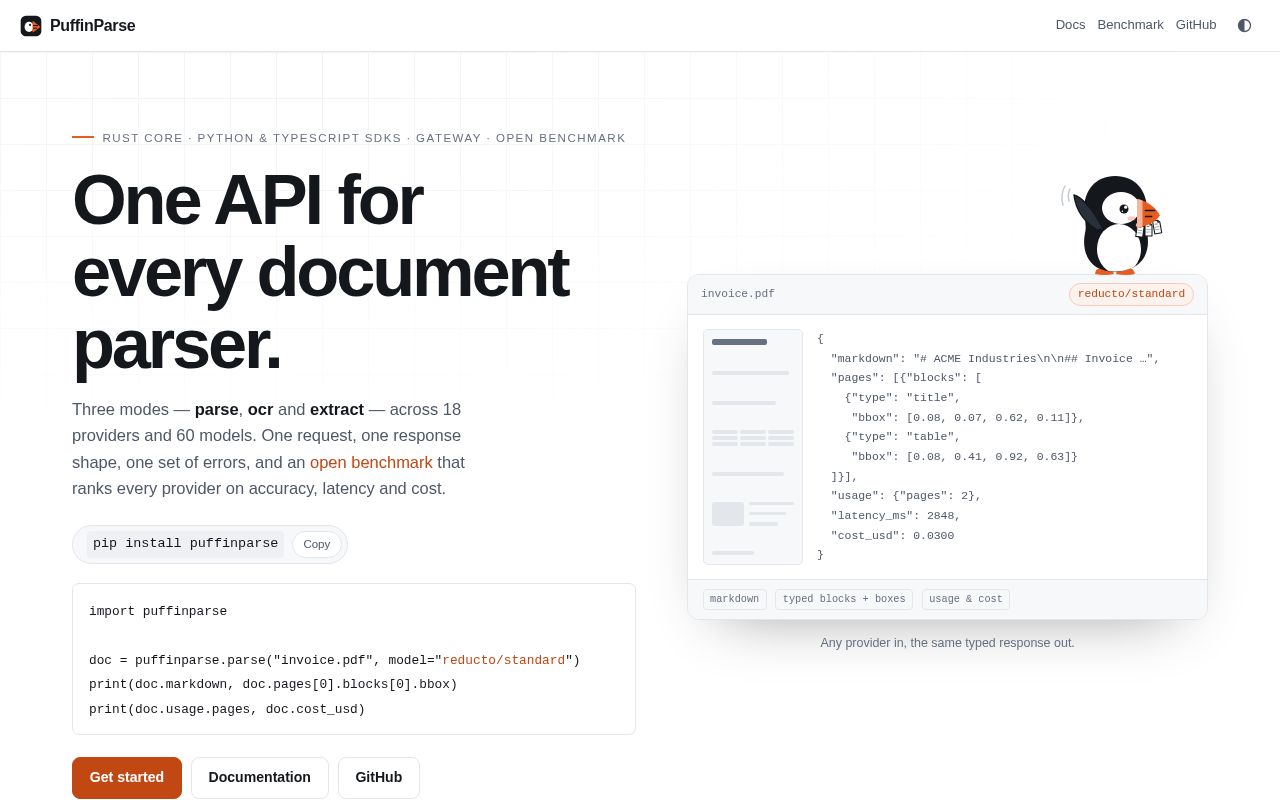Click the Get started button
Viewport: 1280px width, 800px height.
click(x=127, y=778)
